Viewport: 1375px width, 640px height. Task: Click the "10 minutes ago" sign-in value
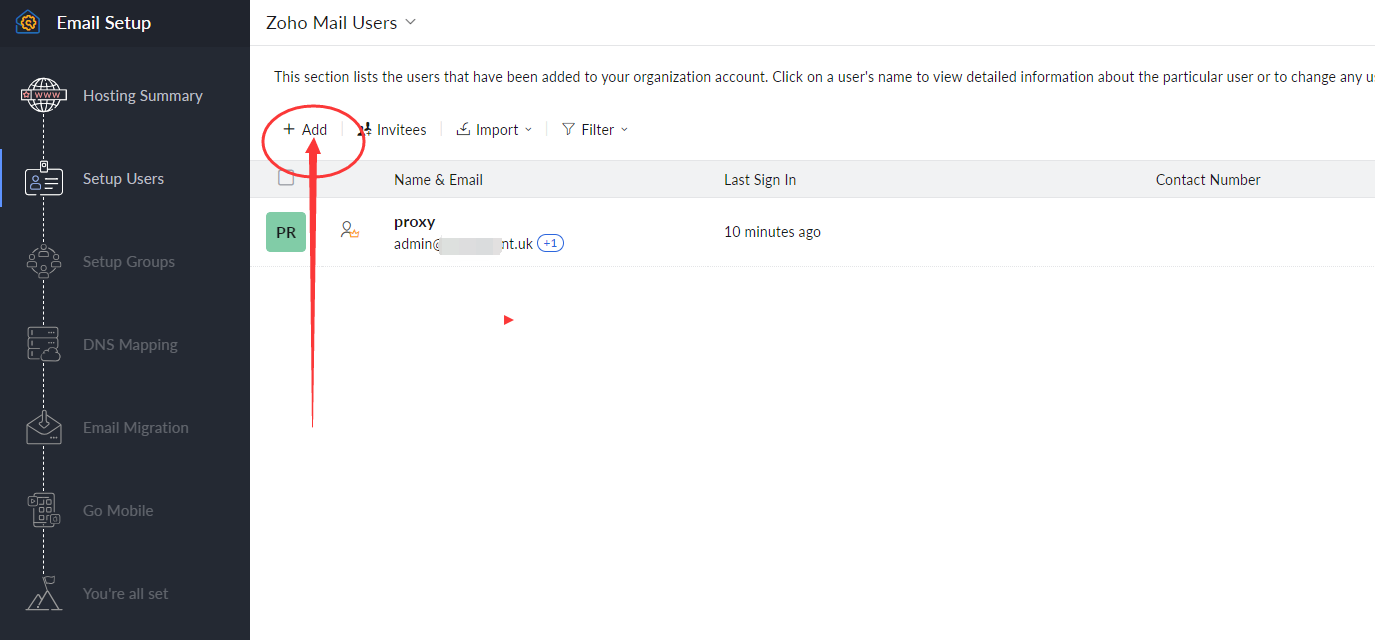[x=772, y=232]
